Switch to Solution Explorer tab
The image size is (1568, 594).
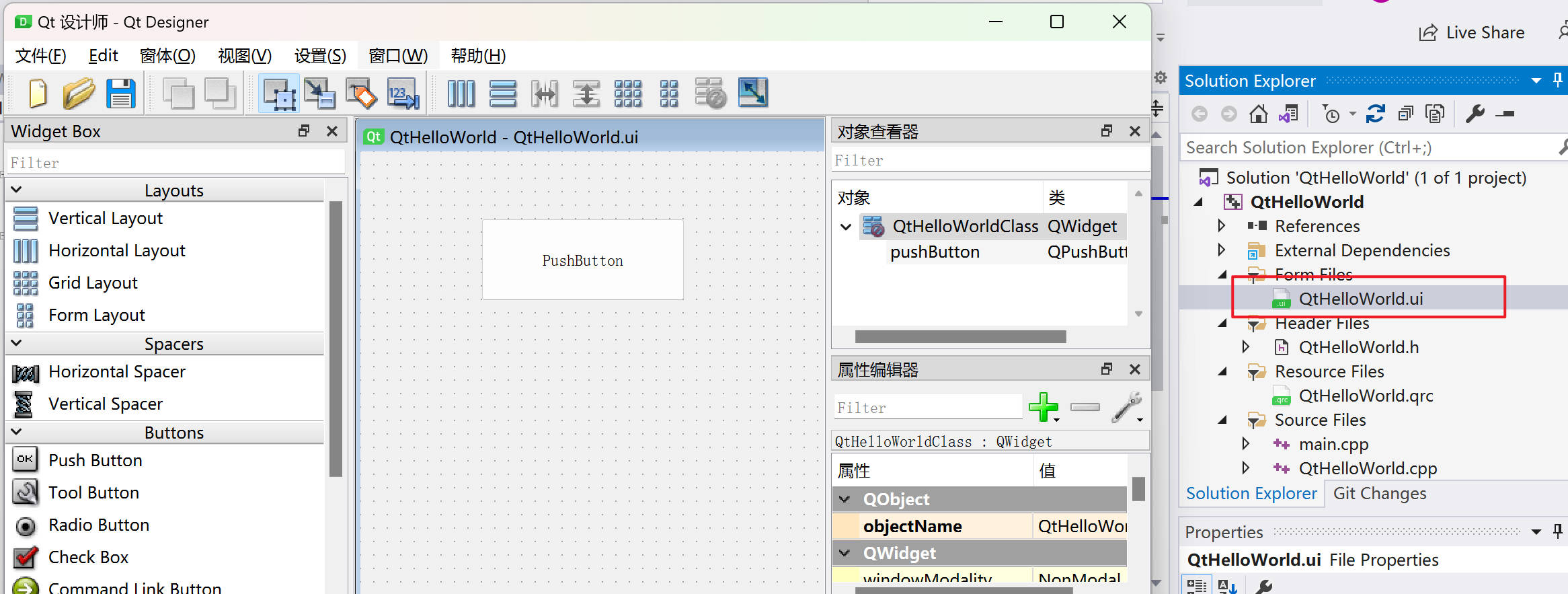pos(1251,493)
